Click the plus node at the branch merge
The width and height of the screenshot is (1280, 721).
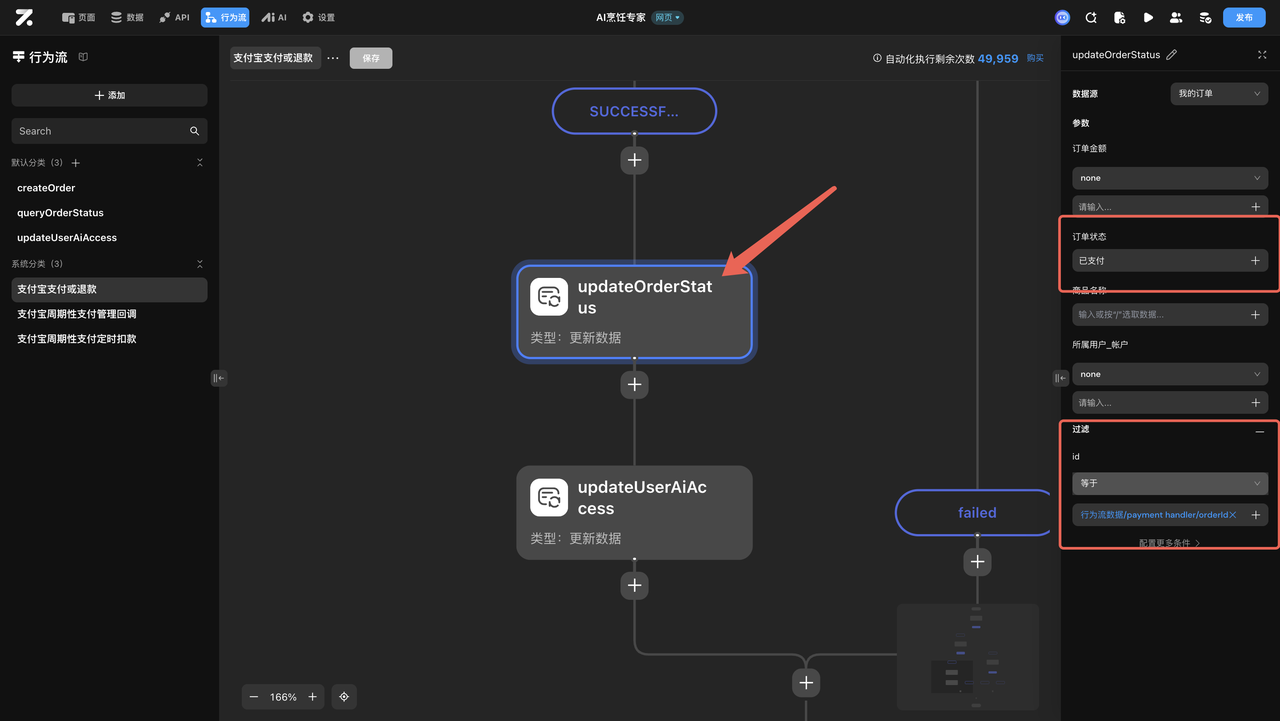point(806,683)
